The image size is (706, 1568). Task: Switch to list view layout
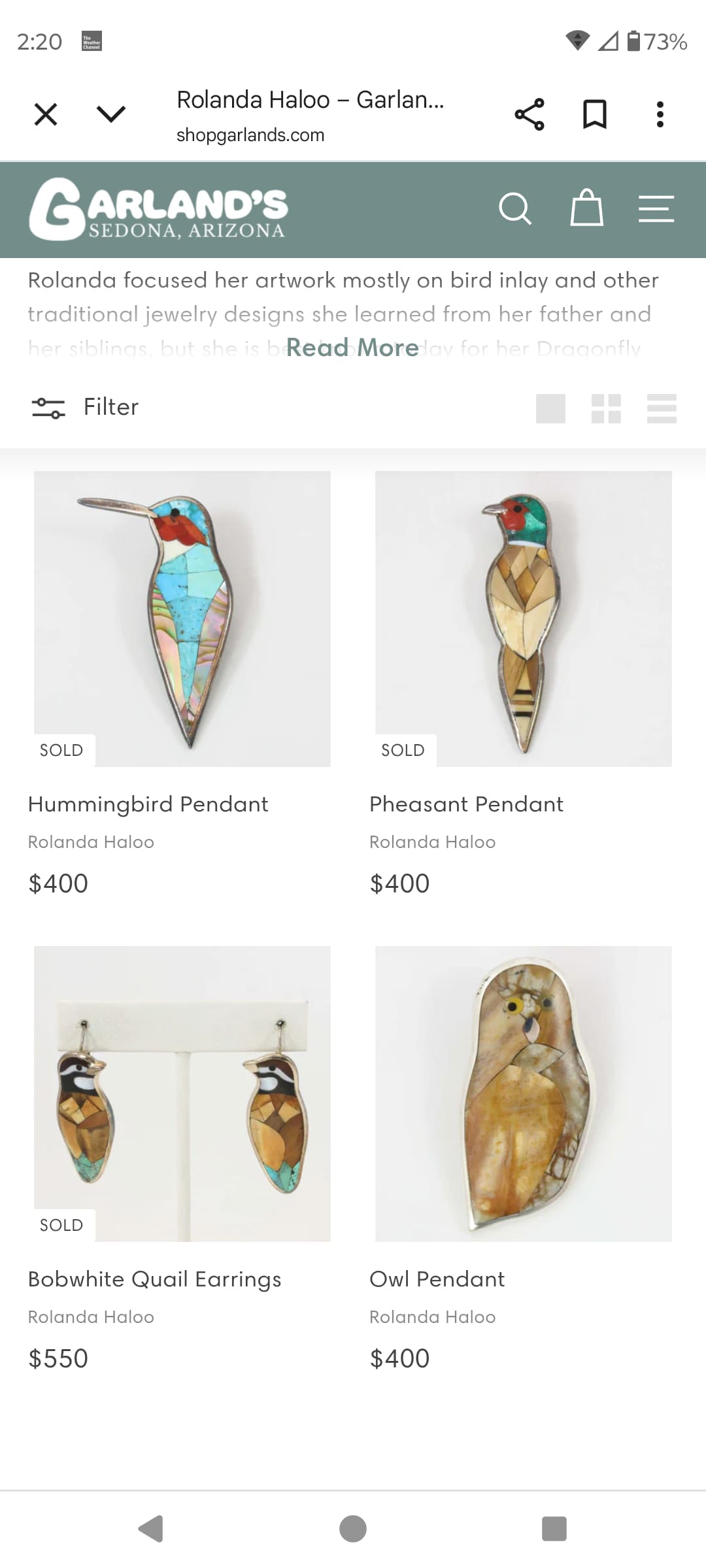[x=662, y=409]
